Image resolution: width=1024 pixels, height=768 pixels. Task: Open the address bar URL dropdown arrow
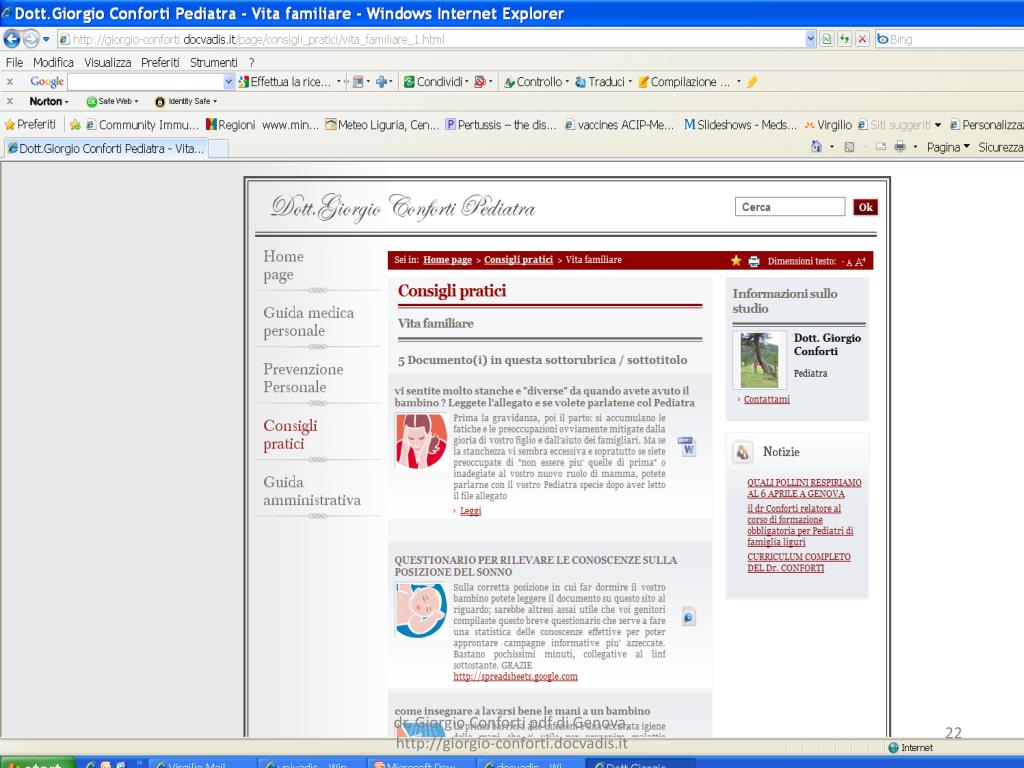coord(810,39)
